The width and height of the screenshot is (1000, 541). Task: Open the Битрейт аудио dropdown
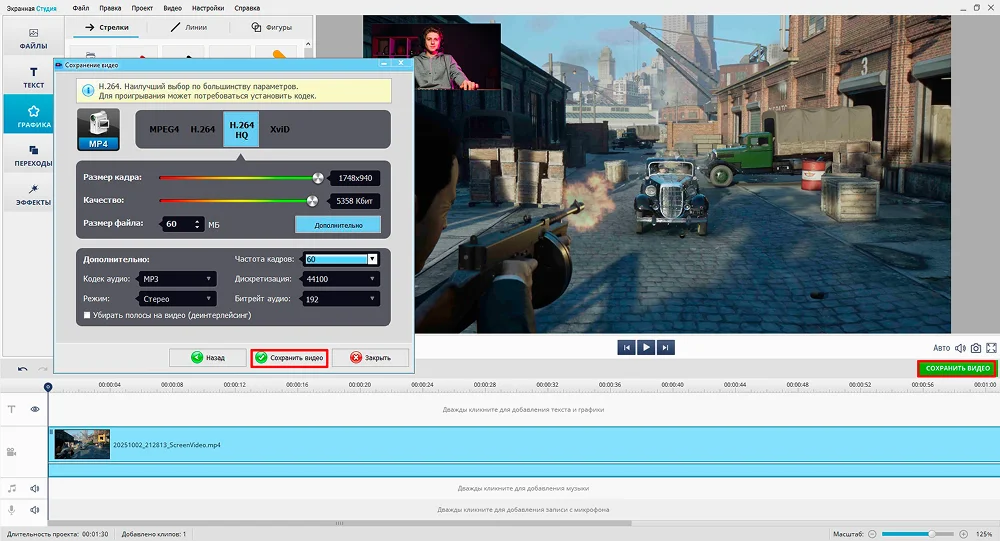click(x=342, y=299)
